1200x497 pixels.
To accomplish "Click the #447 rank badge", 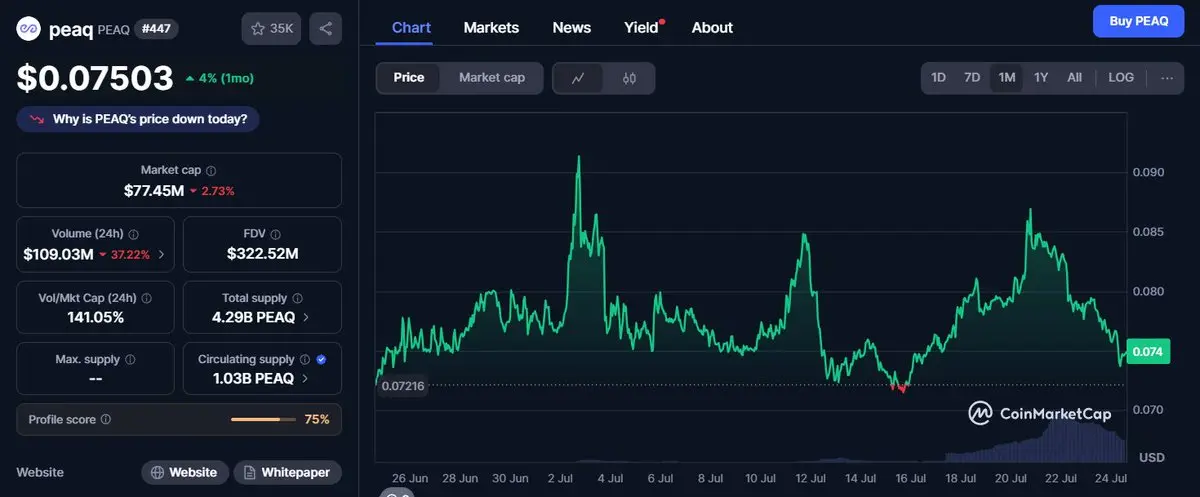I will [156, 29].
